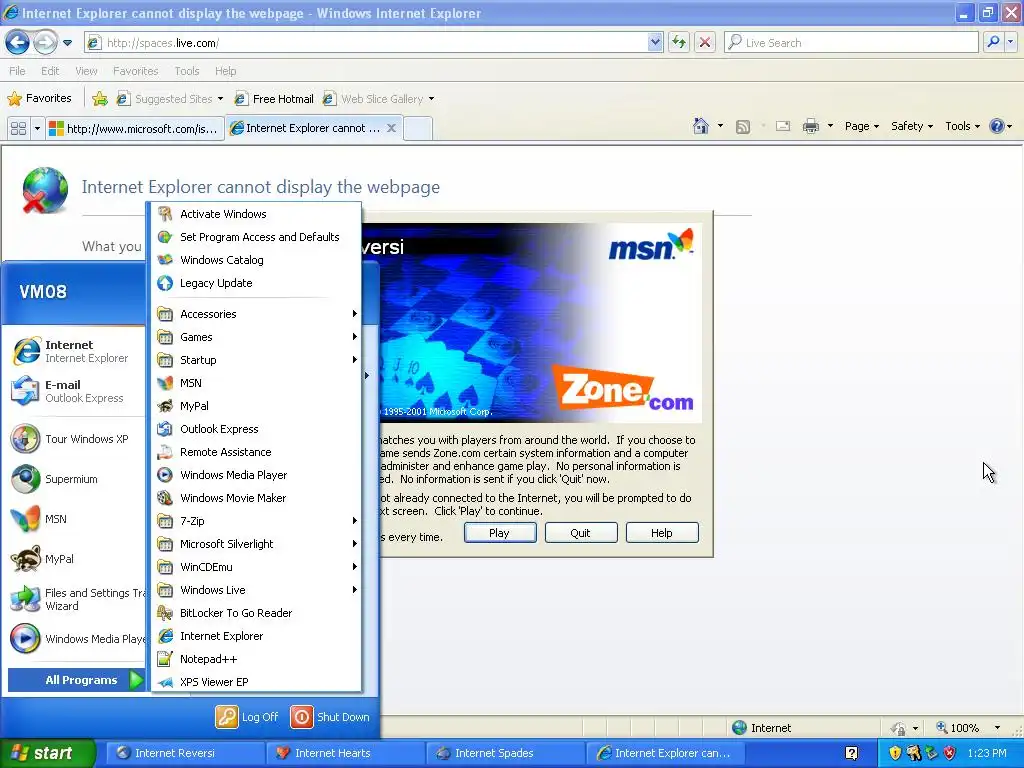Image resolution: width=1024 pixels, height=768 pixels.
Task: Open the zoom level 100% dropdown
Action: 997,728
